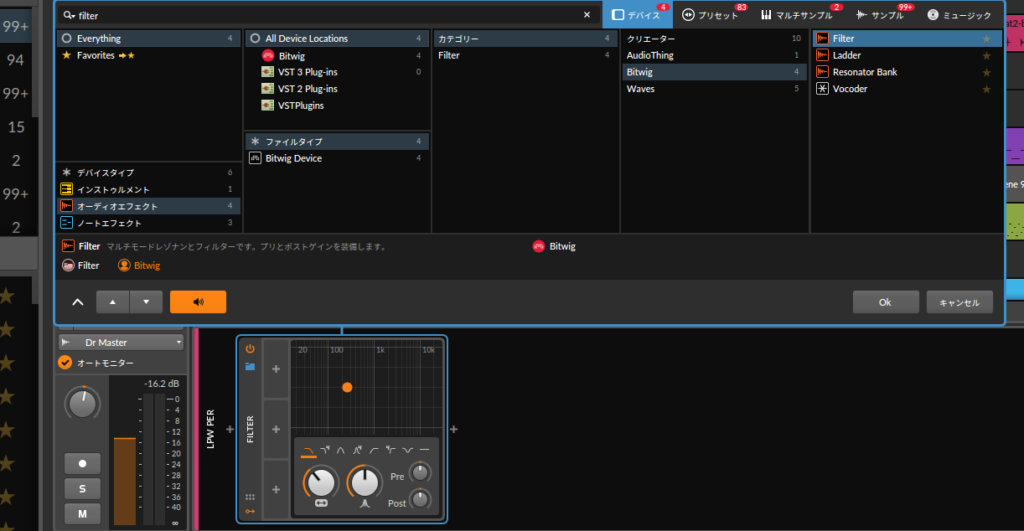Select the Vocoder device in results

(849, 89)
